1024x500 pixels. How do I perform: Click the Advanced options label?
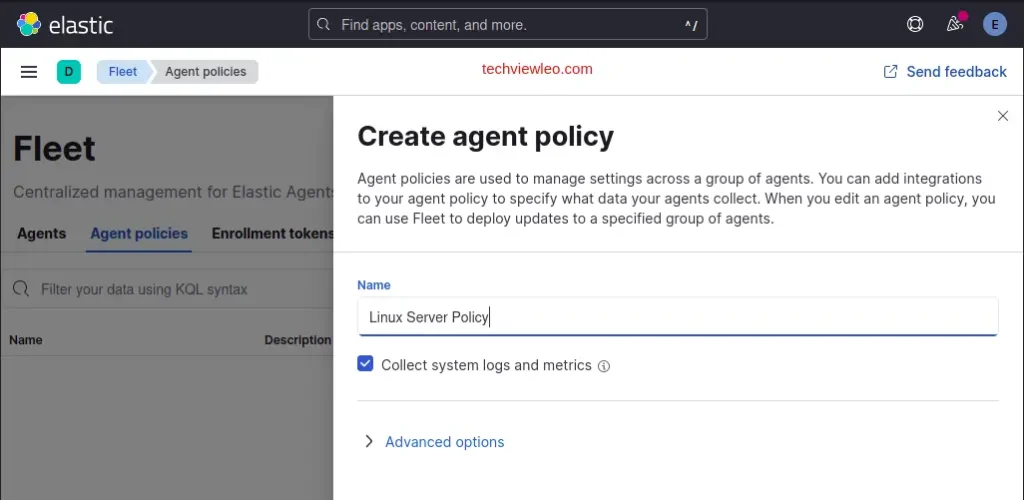point(445,442)
